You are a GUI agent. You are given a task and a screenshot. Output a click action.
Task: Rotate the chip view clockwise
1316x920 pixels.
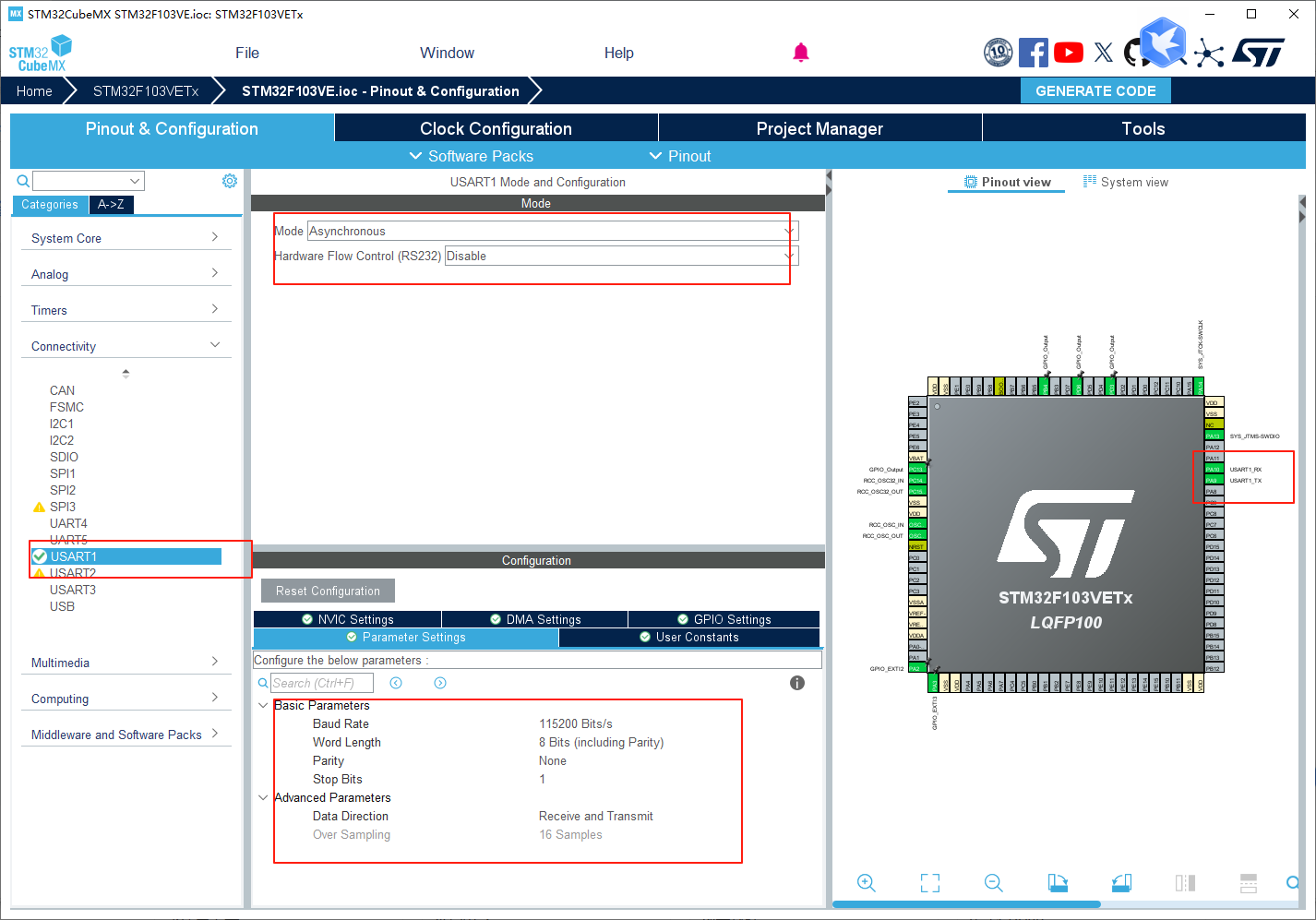tap(1058, 883)
